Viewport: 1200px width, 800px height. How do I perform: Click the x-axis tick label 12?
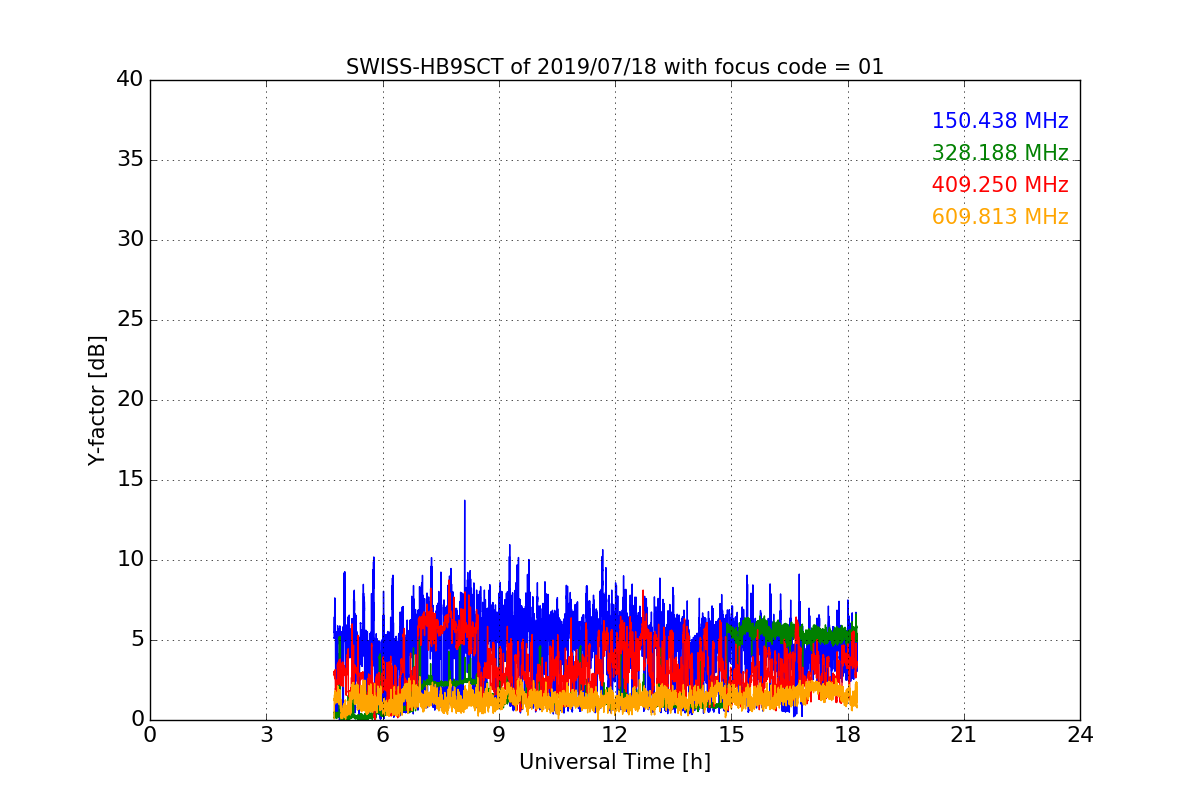[x=615, y=735]
